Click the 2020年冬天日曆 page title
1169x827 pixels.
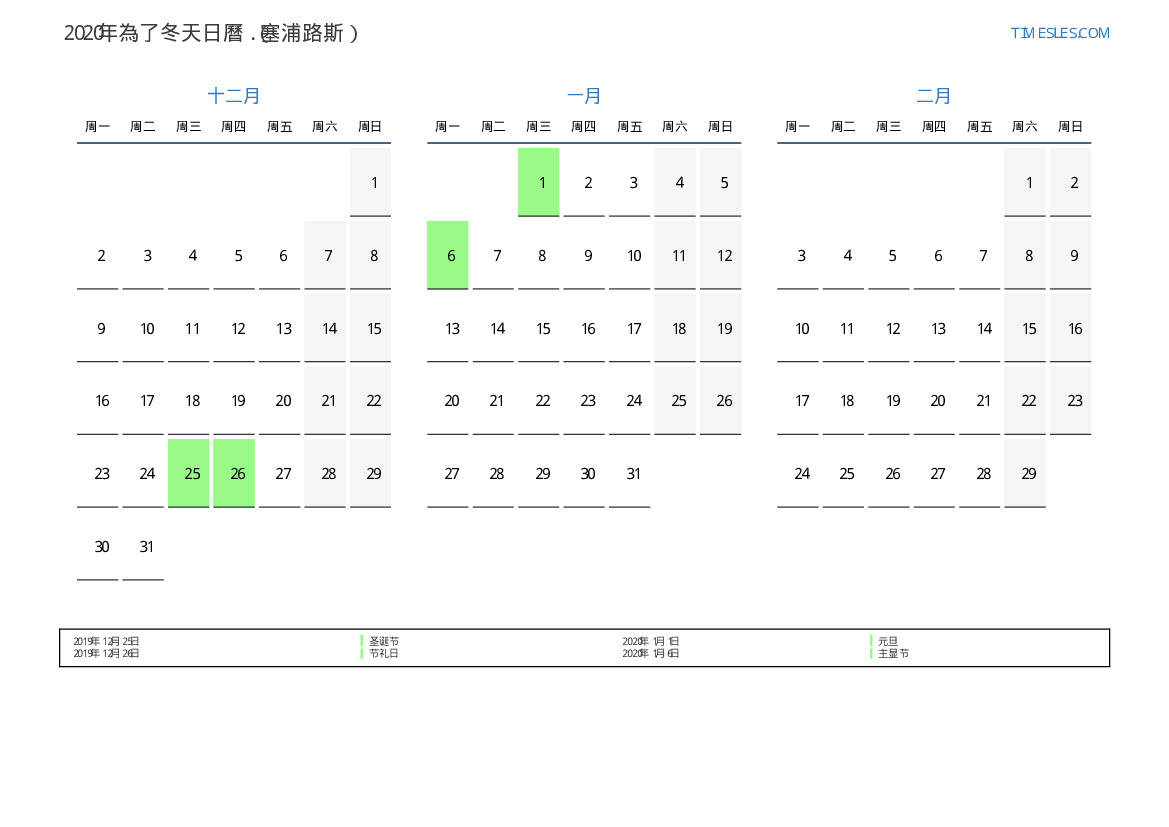point(211,33)
